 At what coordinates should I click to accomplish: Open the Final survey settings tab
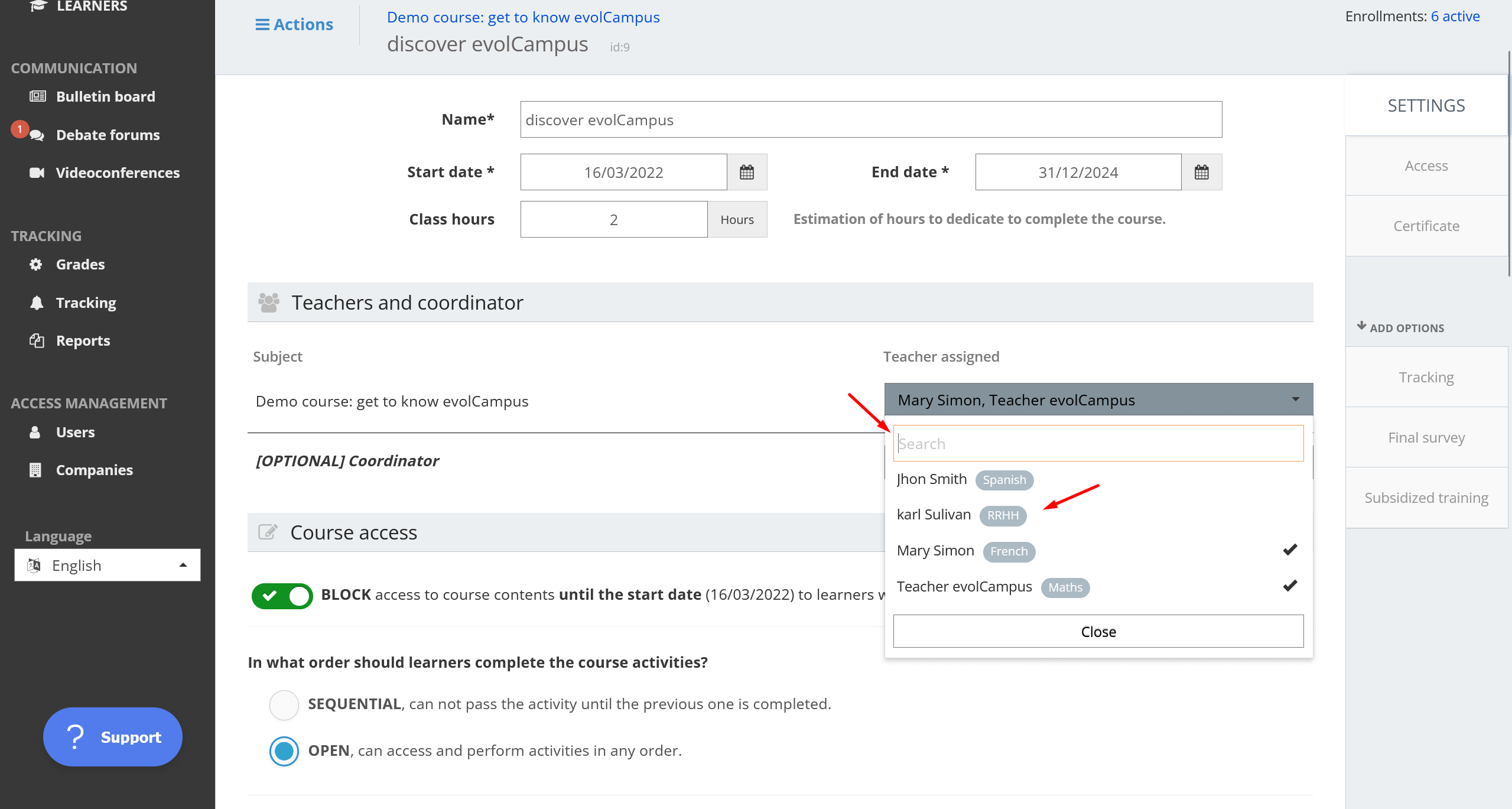point(1426,437)
